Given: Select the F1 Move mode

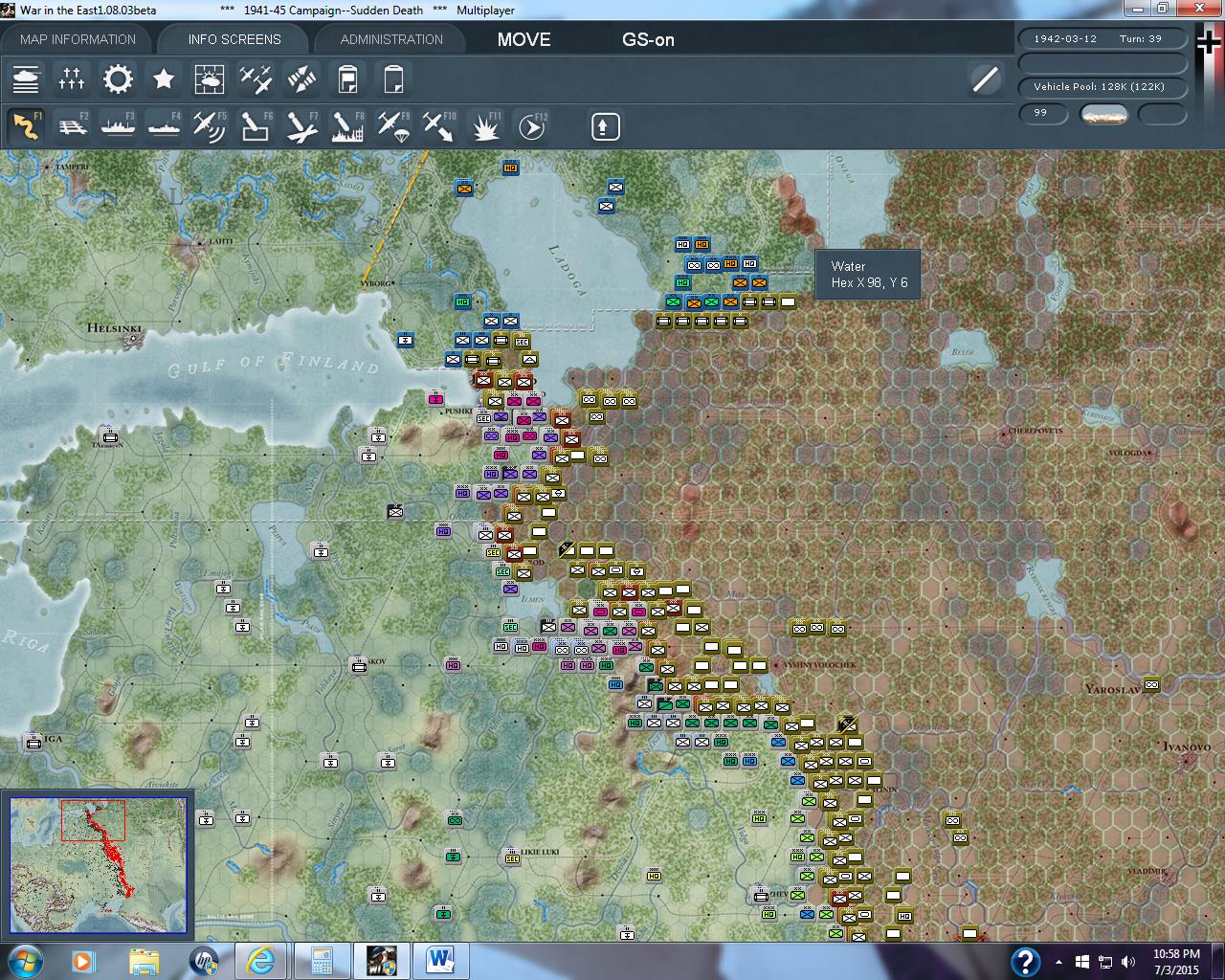Looking at the screenshot, I should [26, 126].
